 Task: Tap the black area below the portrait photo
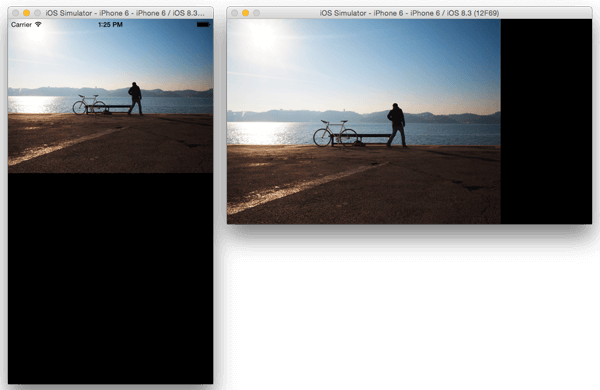[x=110, y=278]
